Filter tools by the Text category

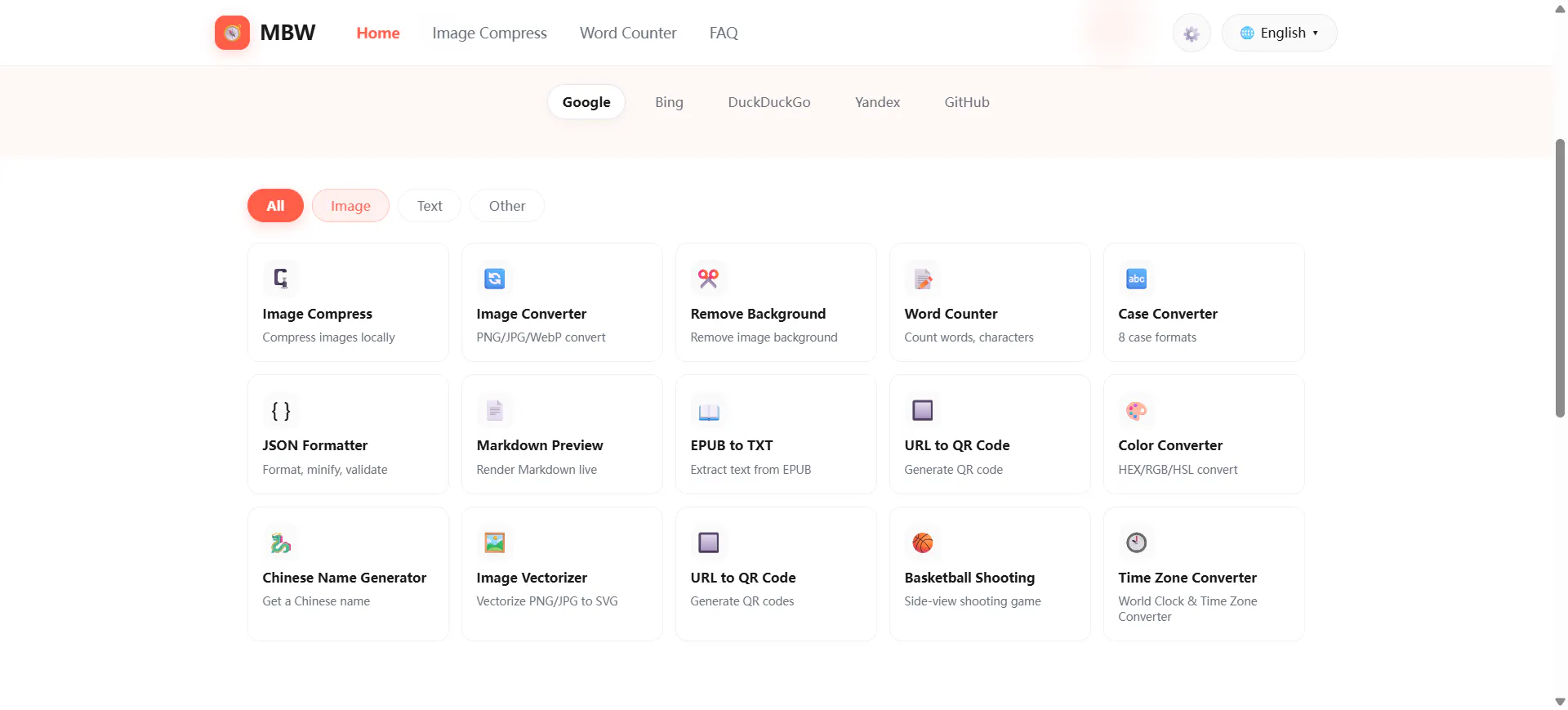tap(430, 206)
